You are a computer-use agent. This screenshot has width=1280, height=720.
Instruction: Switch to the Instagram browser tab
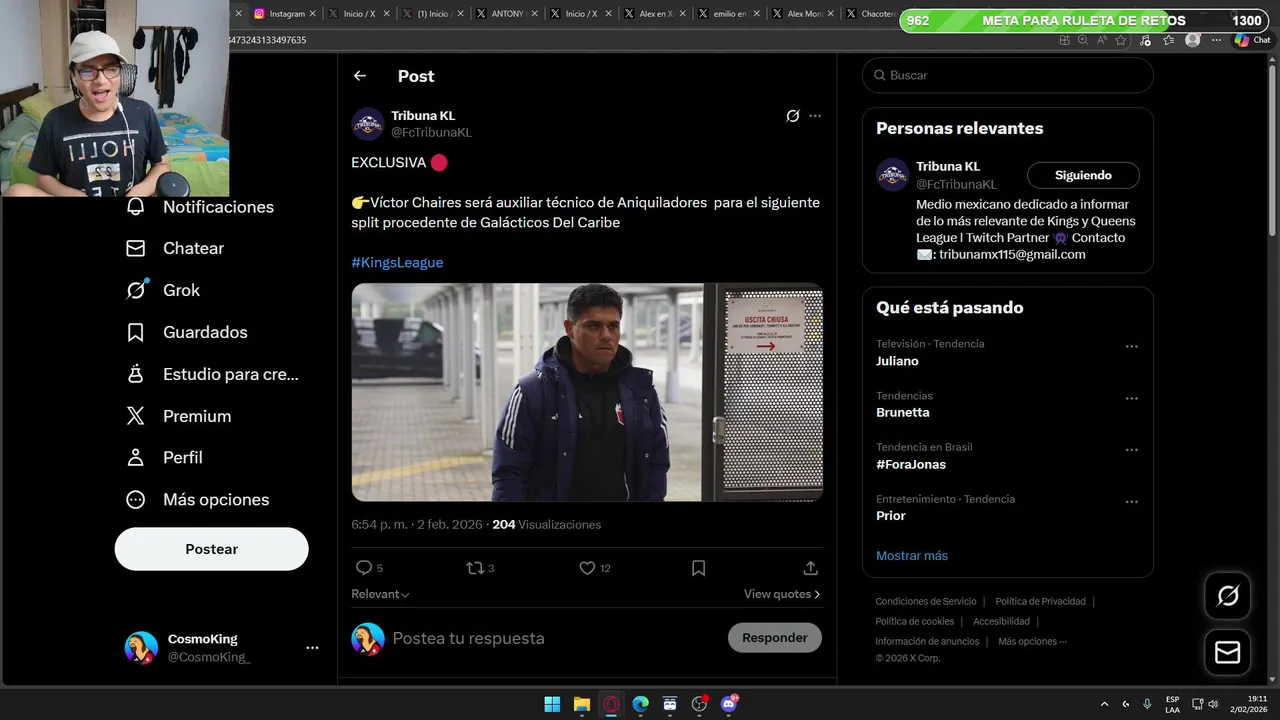(x=286, y=14)
